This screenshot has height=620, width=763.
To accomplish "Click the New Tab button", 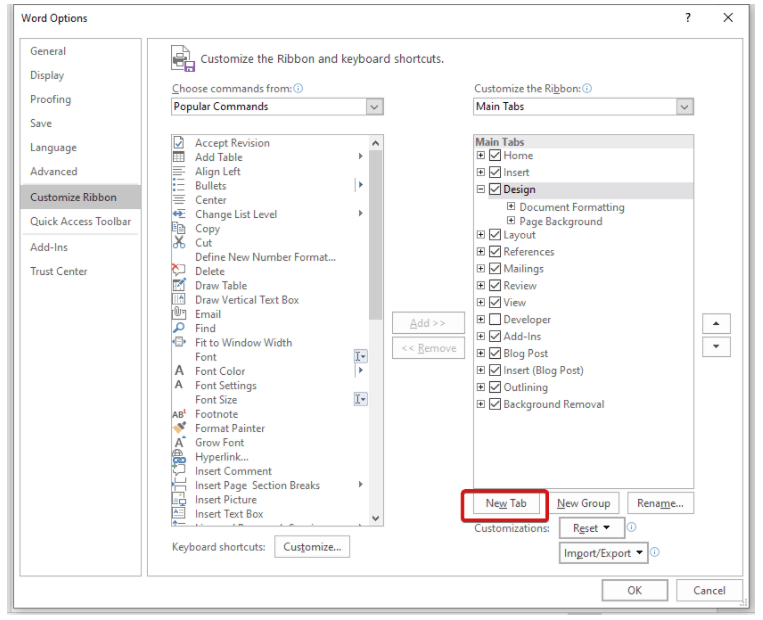I will click(506, 504).
